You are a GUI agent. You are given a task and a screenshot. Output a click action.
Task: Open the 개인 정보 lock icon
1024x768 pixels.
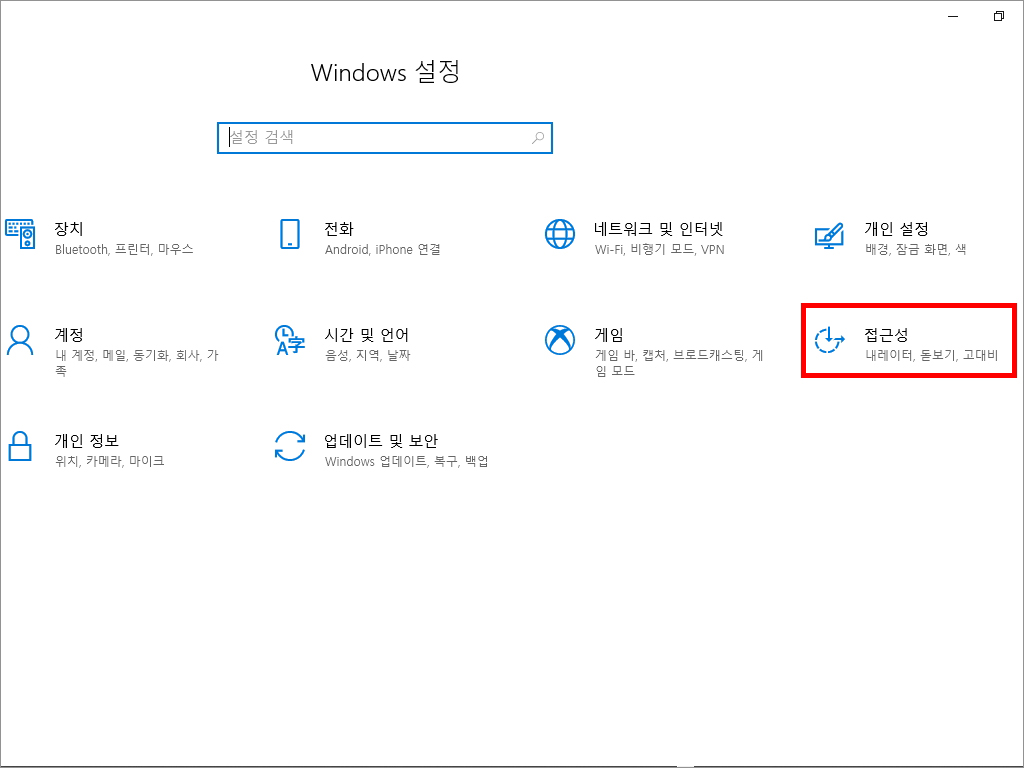coord(20,446)
